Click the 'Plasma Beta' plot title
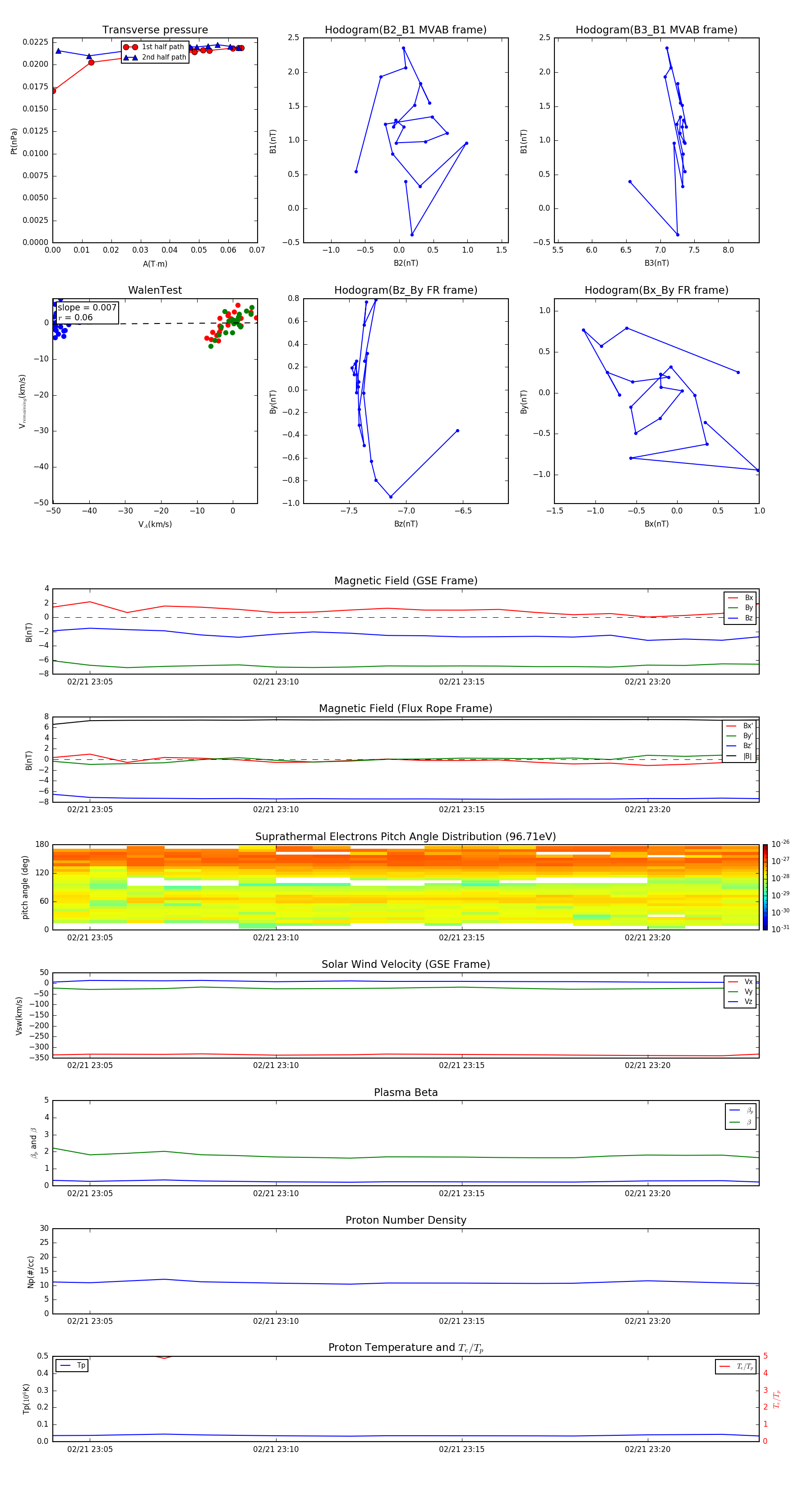The image size is (812, 1489). click(406, 1092)
